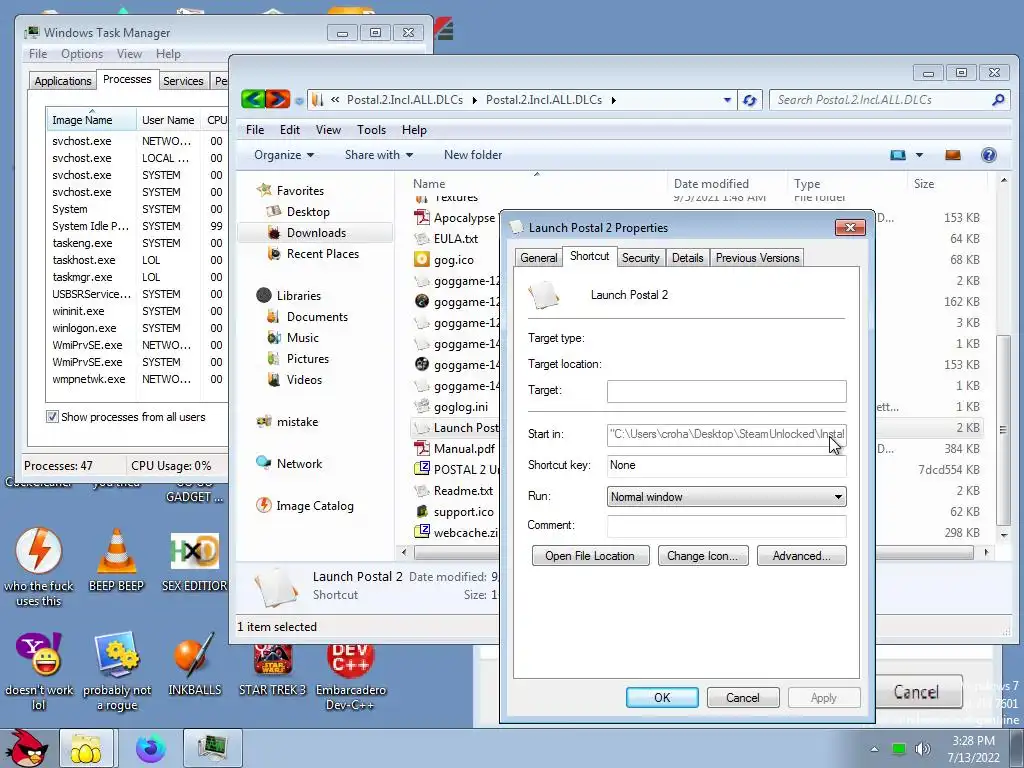
Task: Click OK in the Properties dialog
Action: pos(662,697)
